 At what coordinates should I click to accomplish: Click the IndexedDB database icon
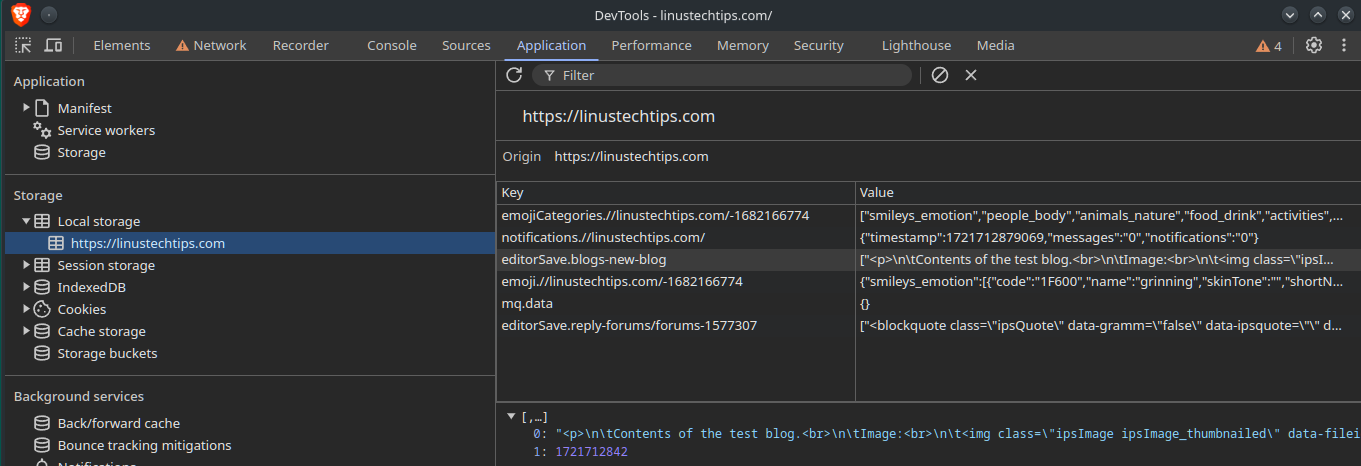(42, 287)
